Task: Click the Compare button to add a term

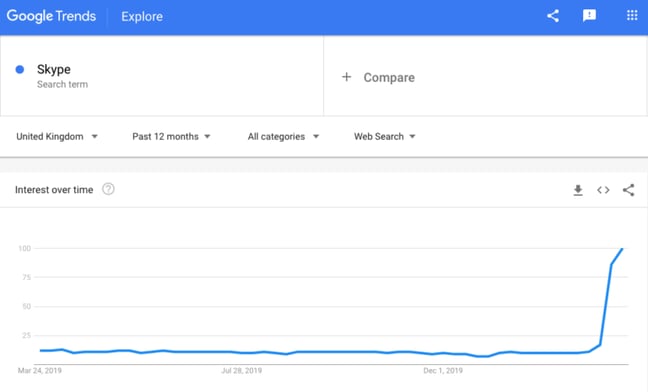Action: (378, 77)
